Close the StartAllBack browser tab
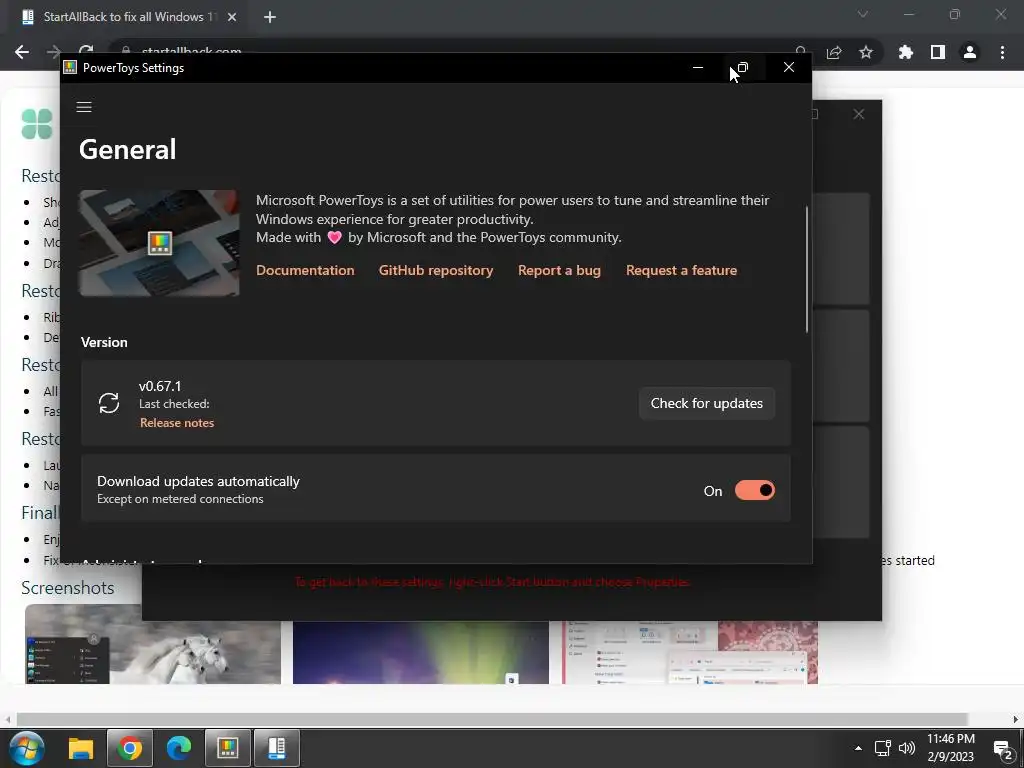This screenshot has width=1024, height=768. 232,17
